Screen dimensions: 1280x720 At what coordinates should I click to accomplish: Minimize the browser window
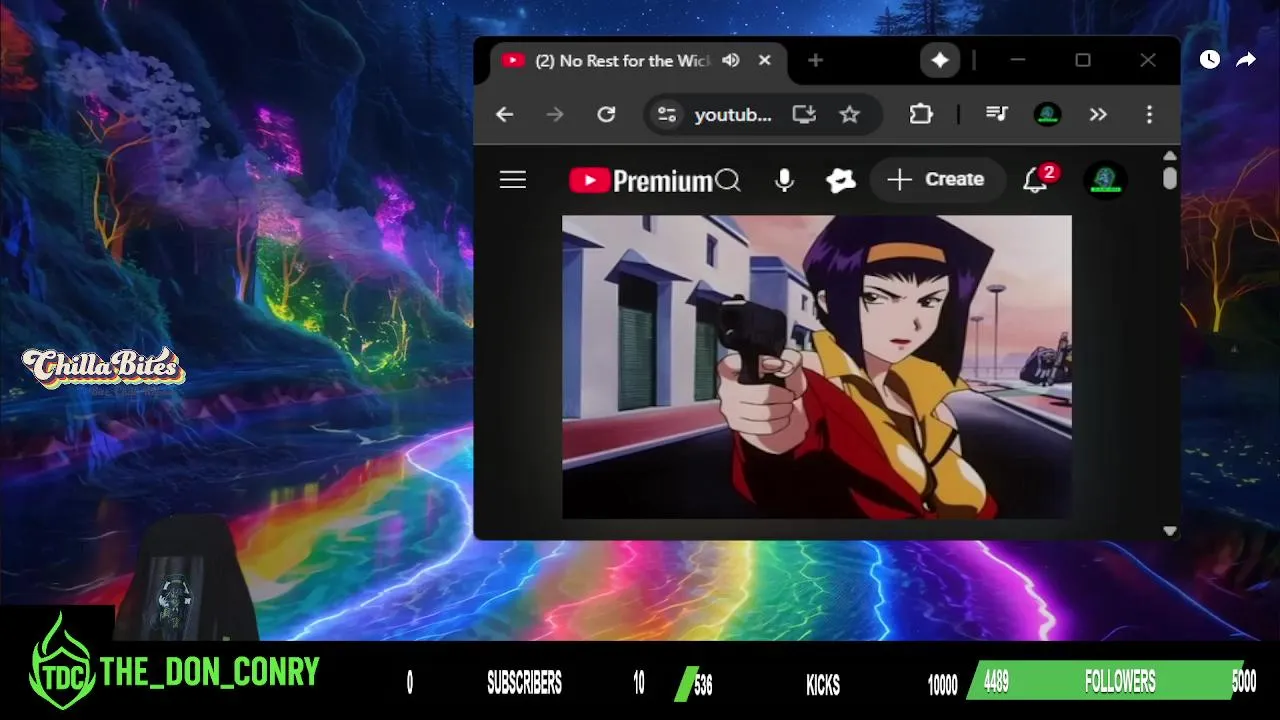(x=1018, y=61)
